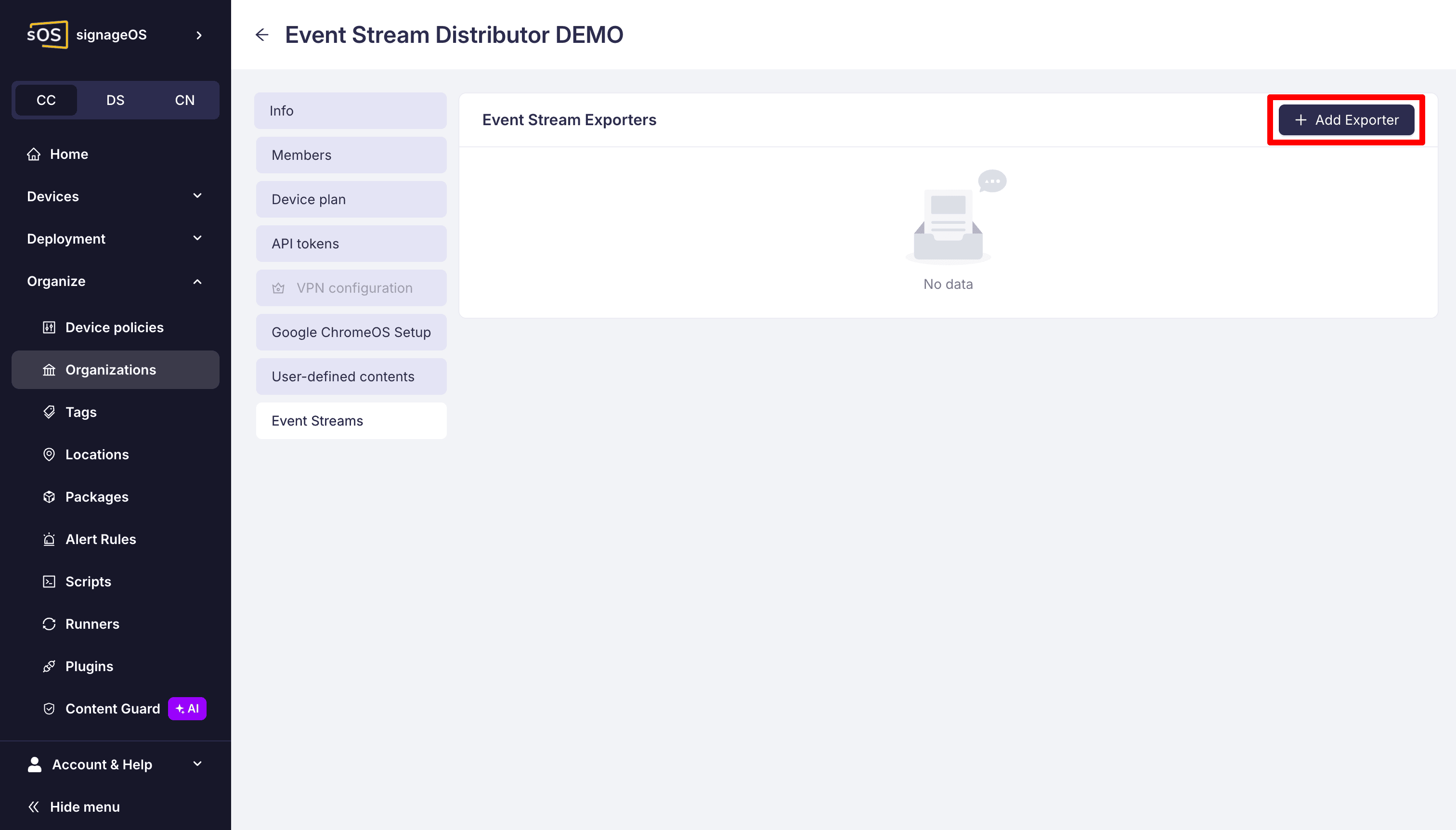This screenshot has height=830, width=1456.
Task: Open the Deployment section label
Action: pos(66,238)
